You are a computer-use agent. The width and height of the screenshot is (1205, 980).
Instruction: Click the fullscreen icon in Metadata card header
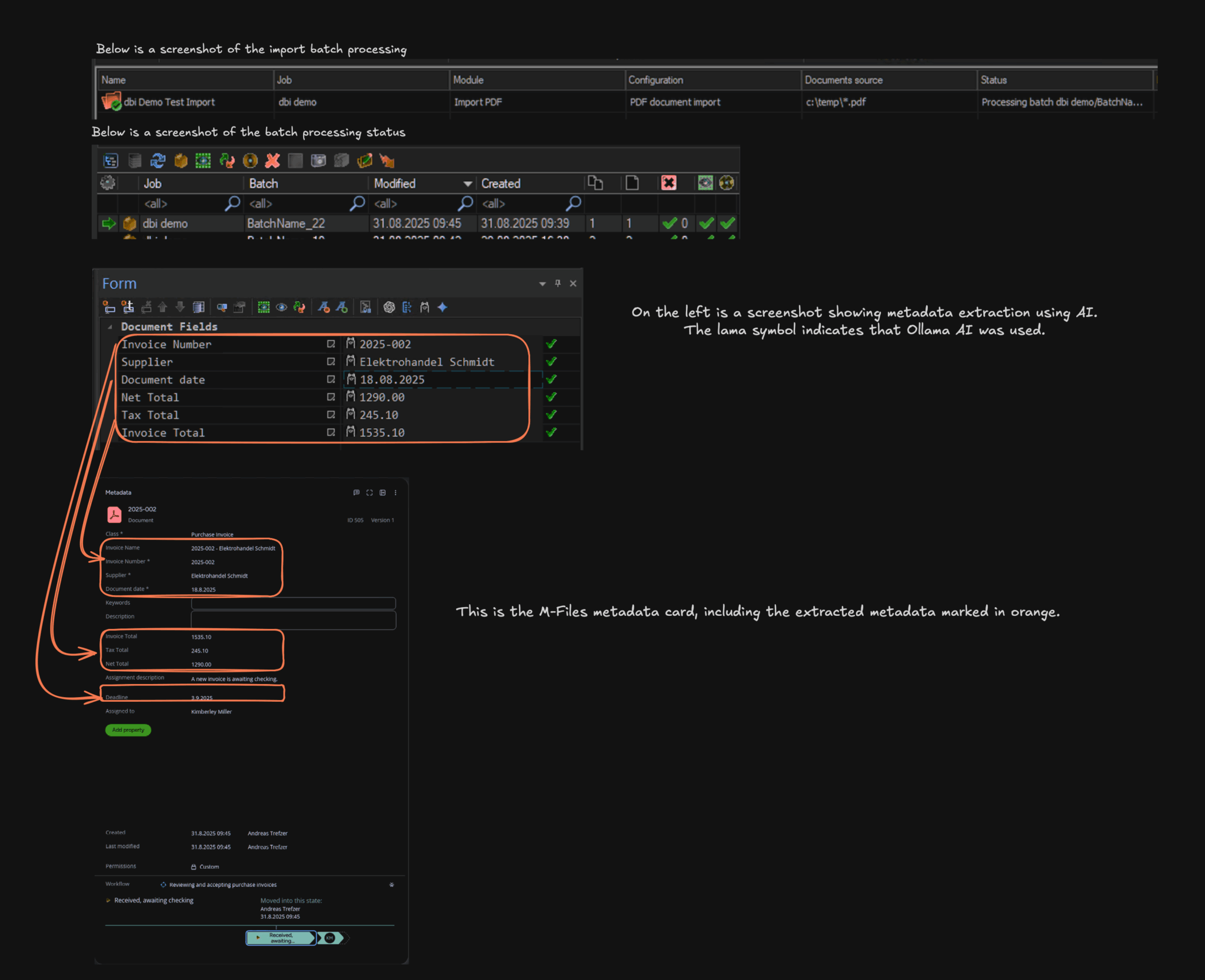pos(370,492)
